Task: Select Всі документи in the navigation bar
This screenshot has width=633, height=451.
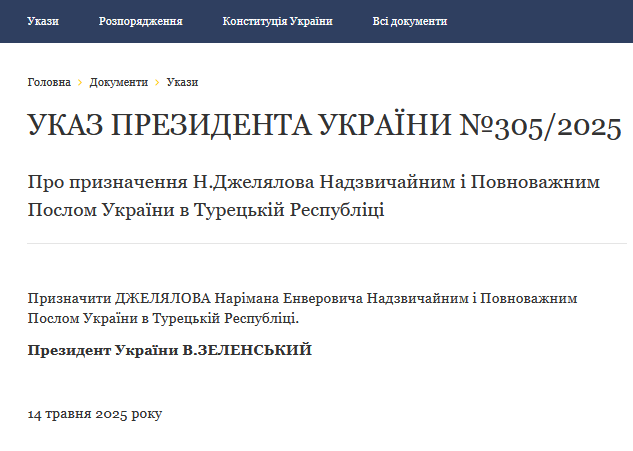Action: coord(409,21)
